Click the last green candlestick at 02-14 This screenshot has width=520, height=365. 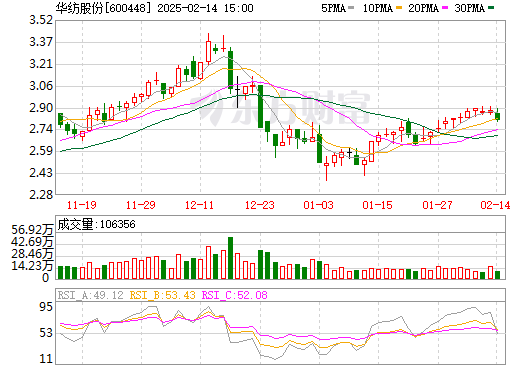click(497, 116)
